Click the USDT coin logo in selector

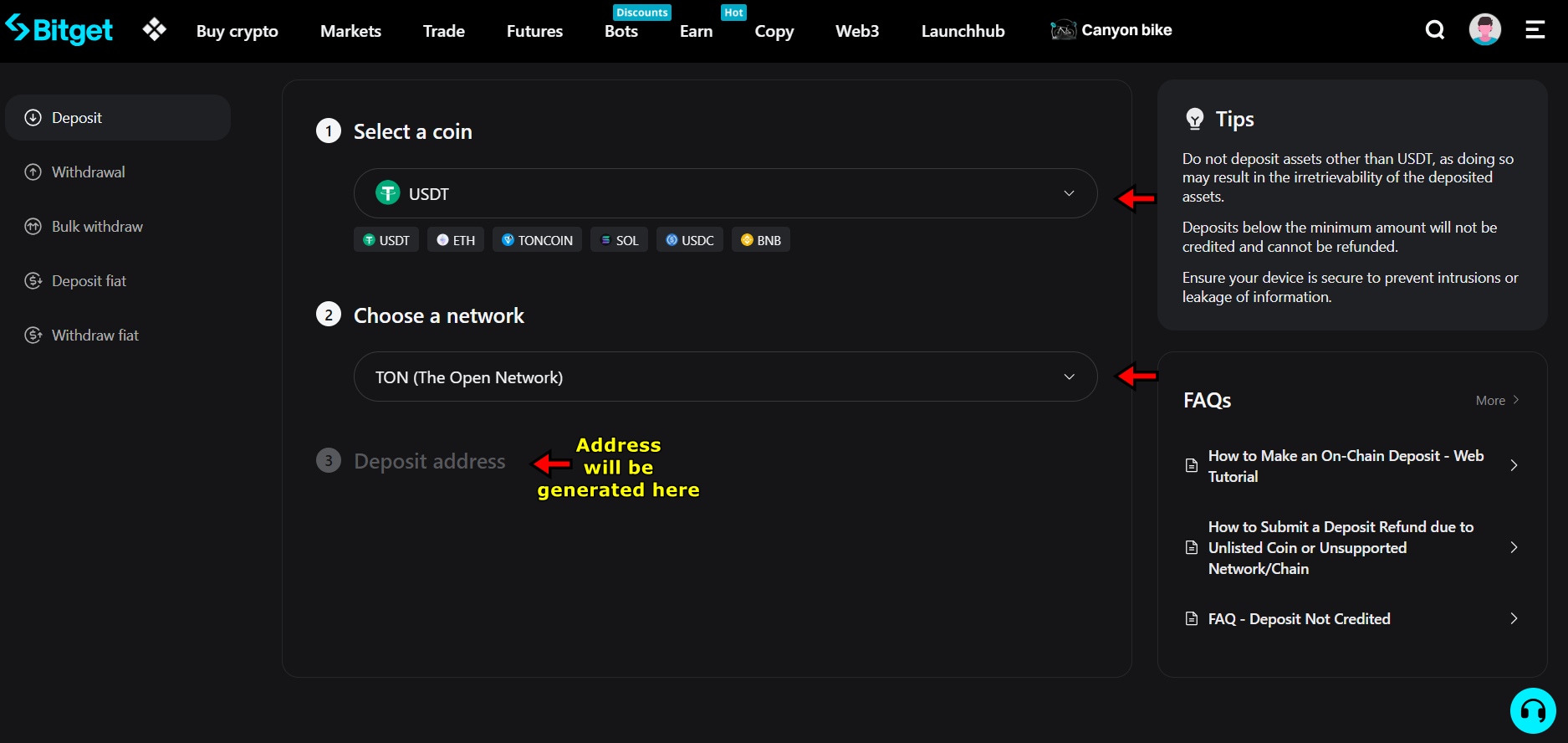tap(387, 193)
